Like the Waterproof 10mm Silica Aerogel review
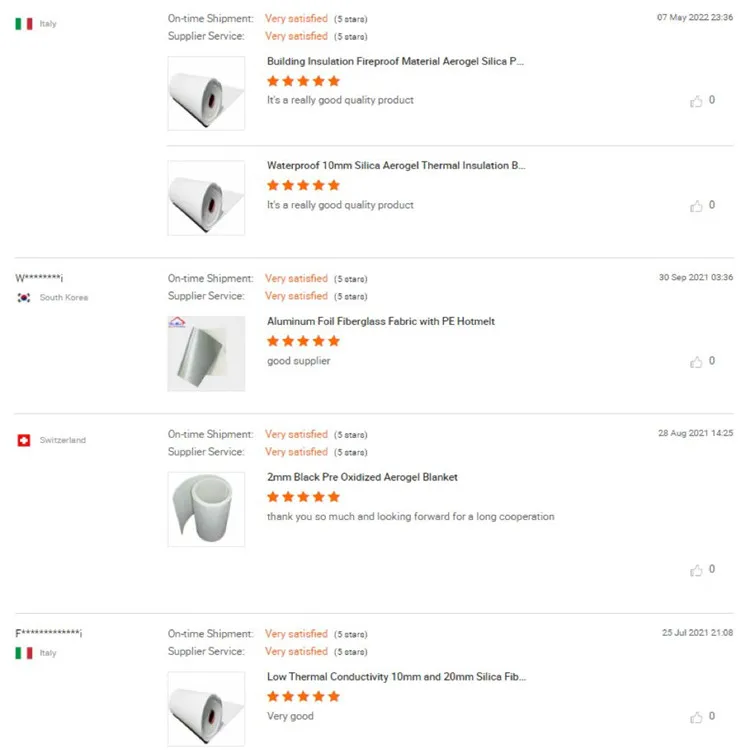This screenshot has width=750, height=750. tap(697, 206)
